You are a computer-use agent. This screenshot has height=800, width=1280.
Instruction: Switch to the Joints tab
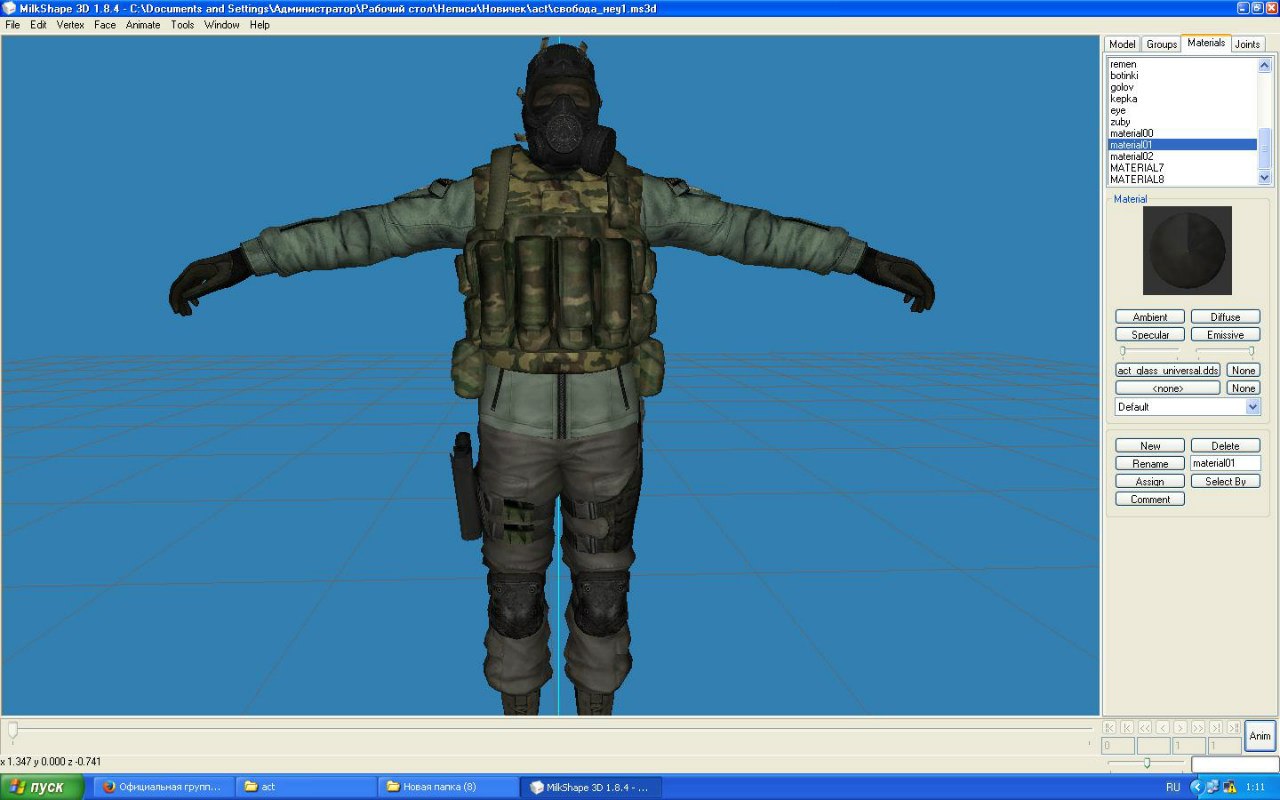click(x=1247, y=44)
